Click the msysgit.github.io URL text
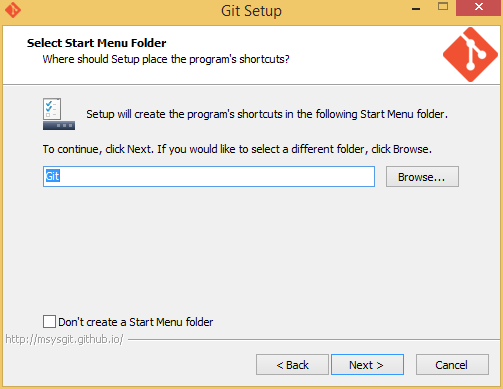 point(64,339)
